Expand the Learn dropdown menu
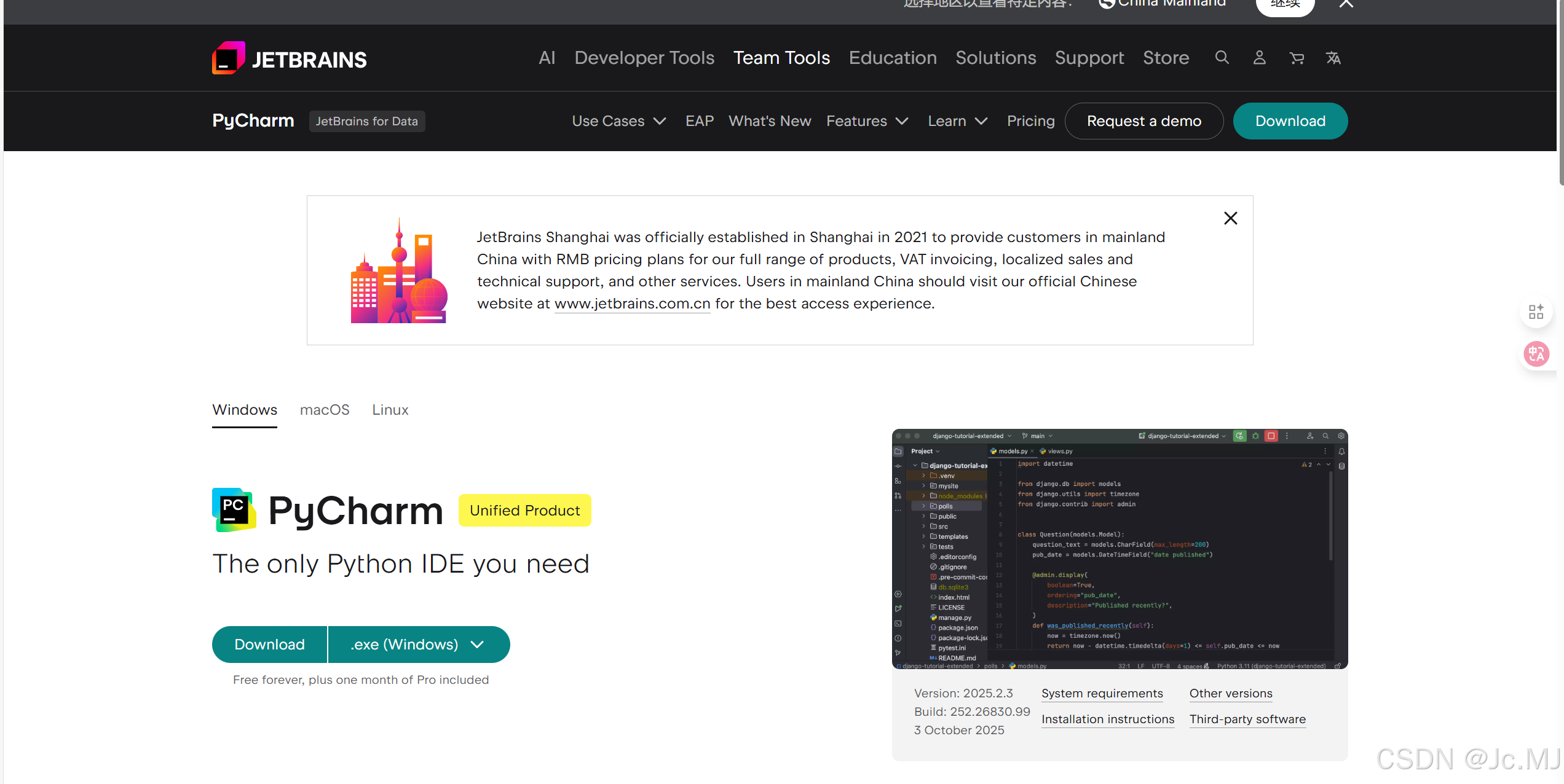 pyautogui.click(x=957, y=121)
